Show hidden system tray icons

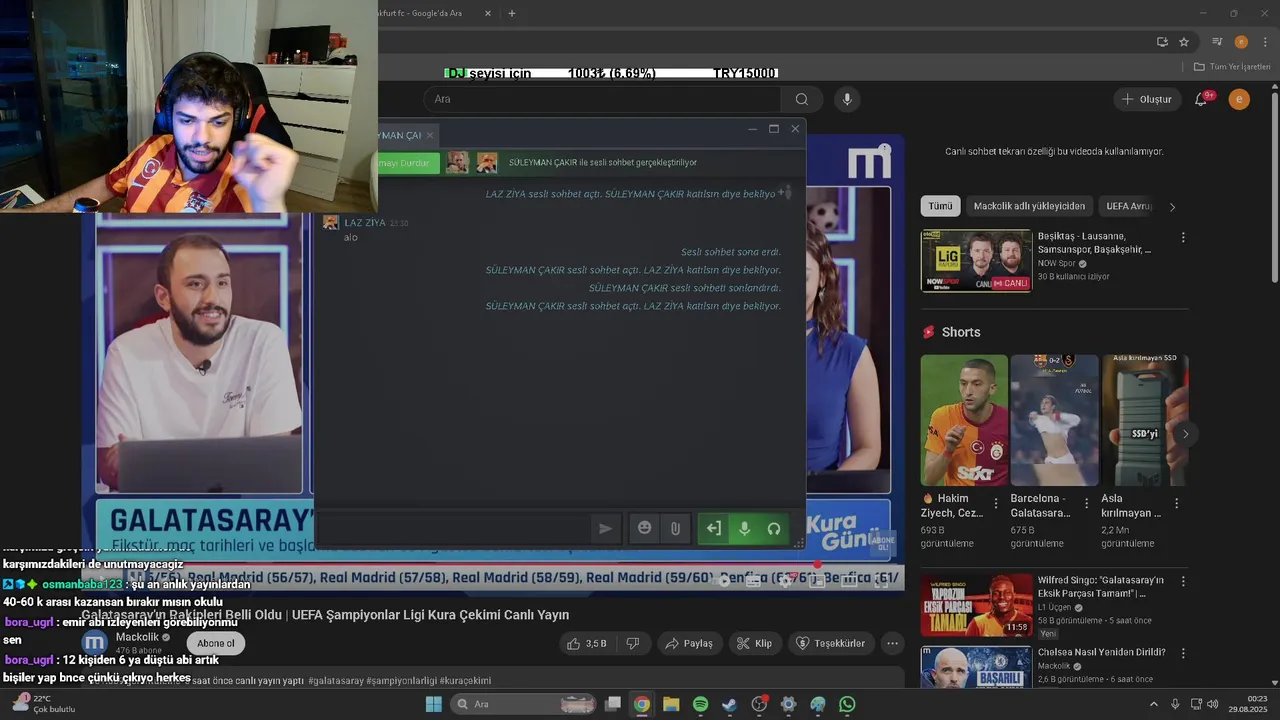click(x=1153, y=704)
